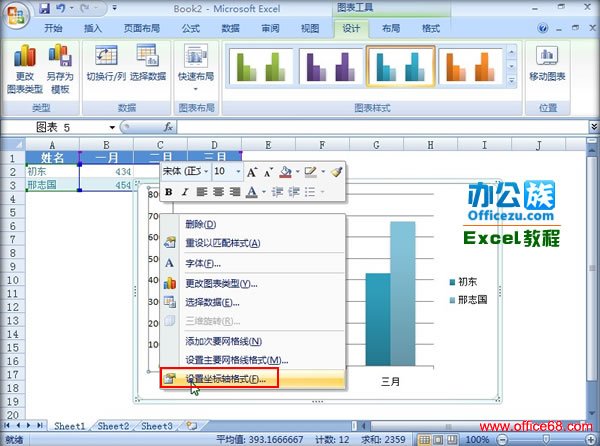Click the zoom out minus button
Image resolution: width=600 pixels, height=446 pixels.
coord(503,439)
